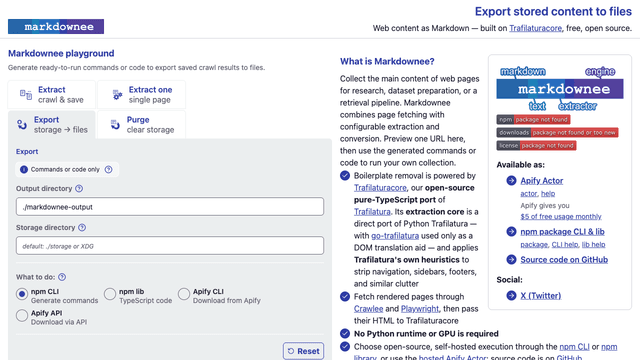The image size is (640, 360).
Task: Switch to the Extract one single page tab
Action: click(x=142, y=95)
